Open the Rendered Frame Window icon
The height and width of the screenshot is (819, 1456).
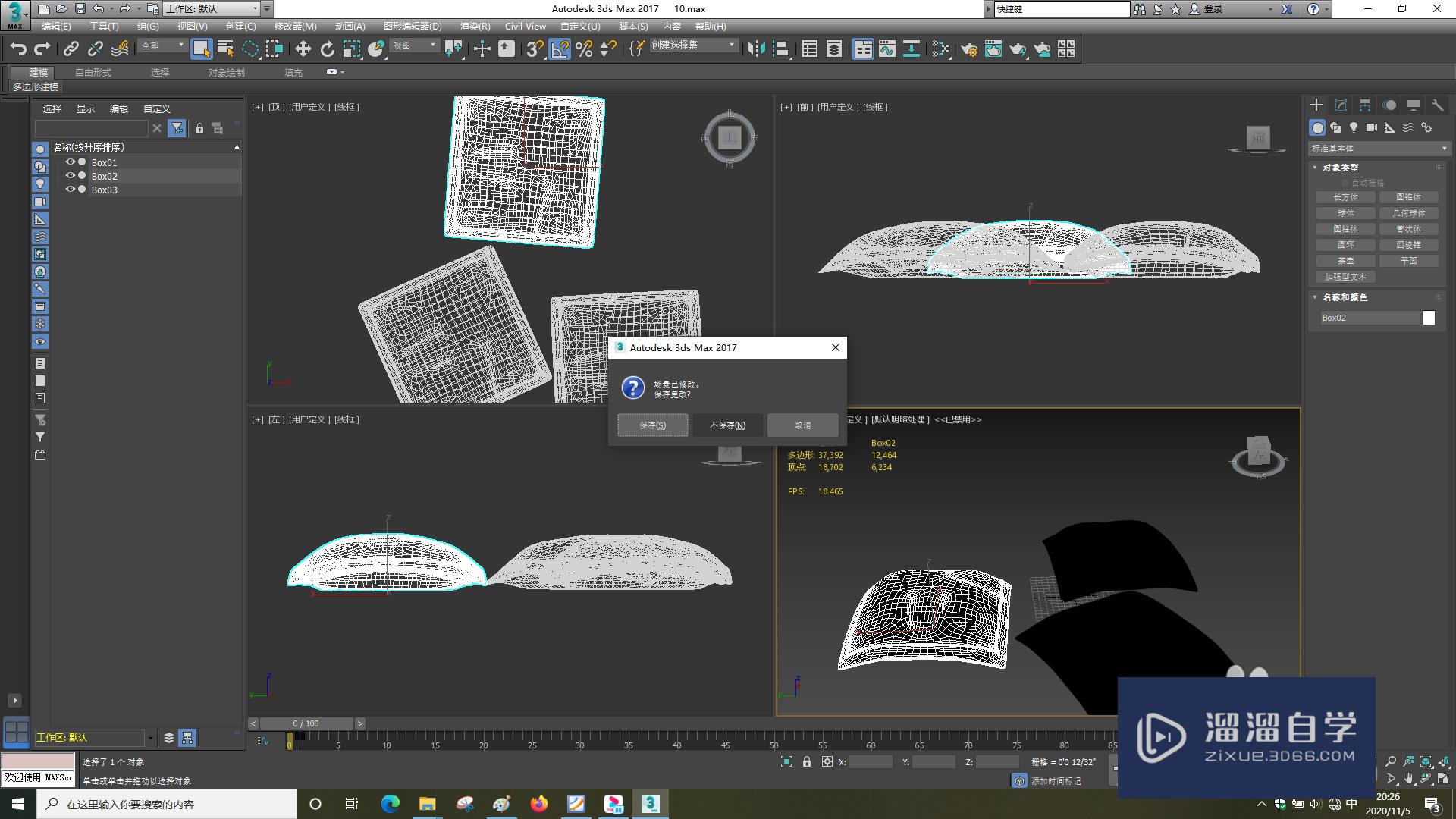pyautogui.click(x=993, y=49)
